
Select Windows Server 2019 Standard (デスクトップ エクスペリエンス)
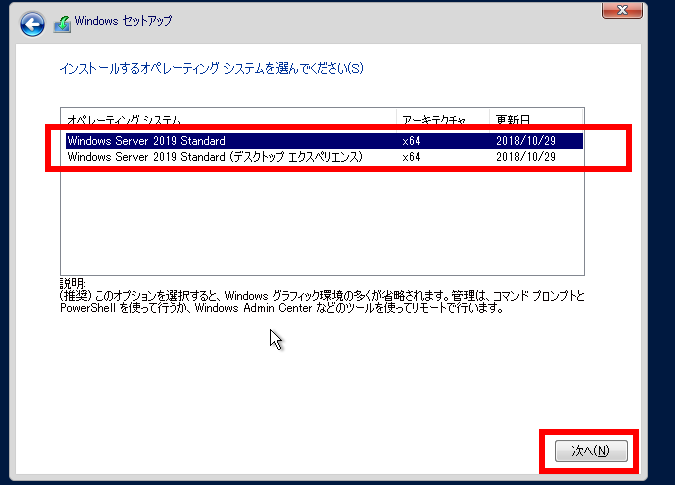click(324, 157)
